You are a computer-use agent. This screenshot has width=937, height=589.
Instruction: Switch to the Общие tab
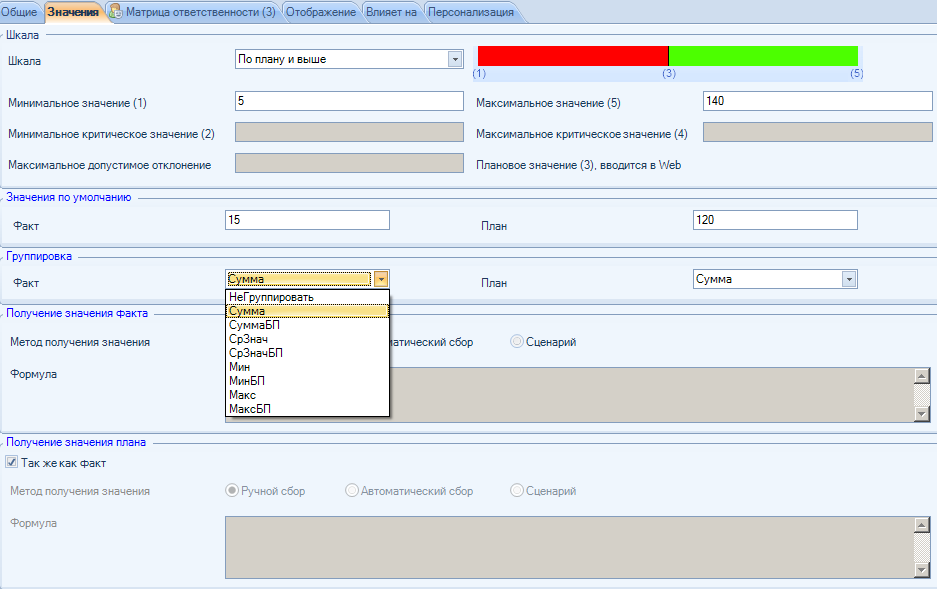[x=19, y=12]
